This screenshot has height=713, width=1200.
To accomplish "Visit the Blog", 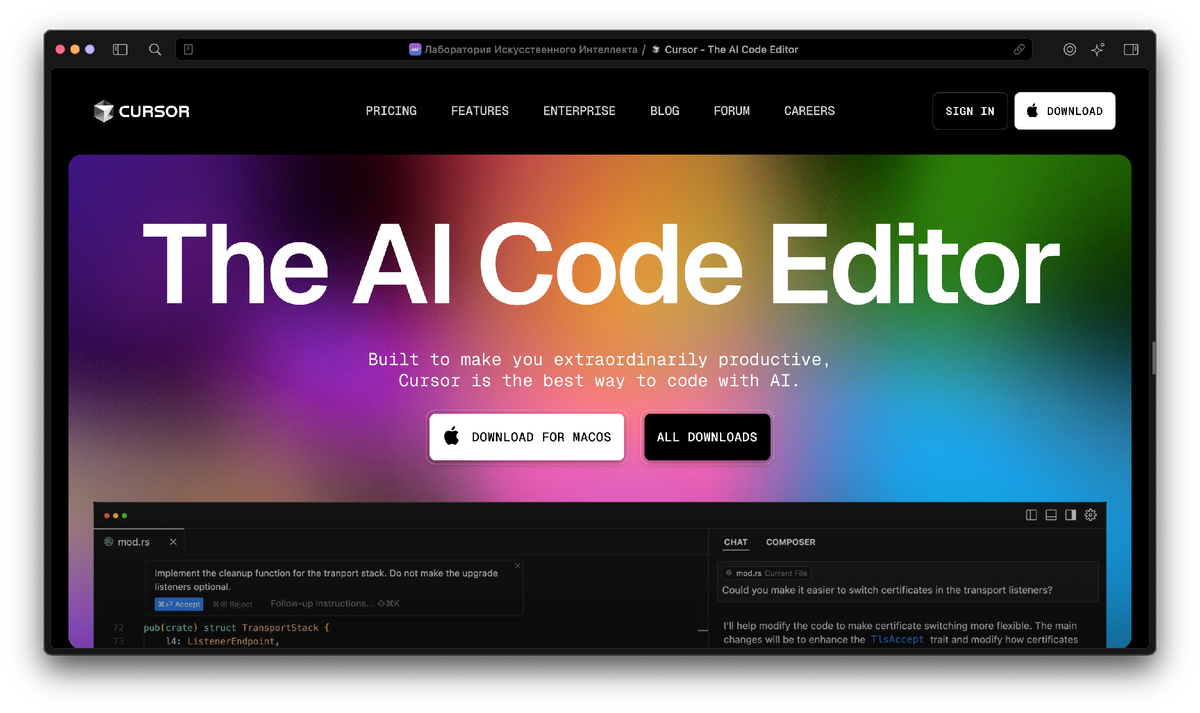I will 665,111.
